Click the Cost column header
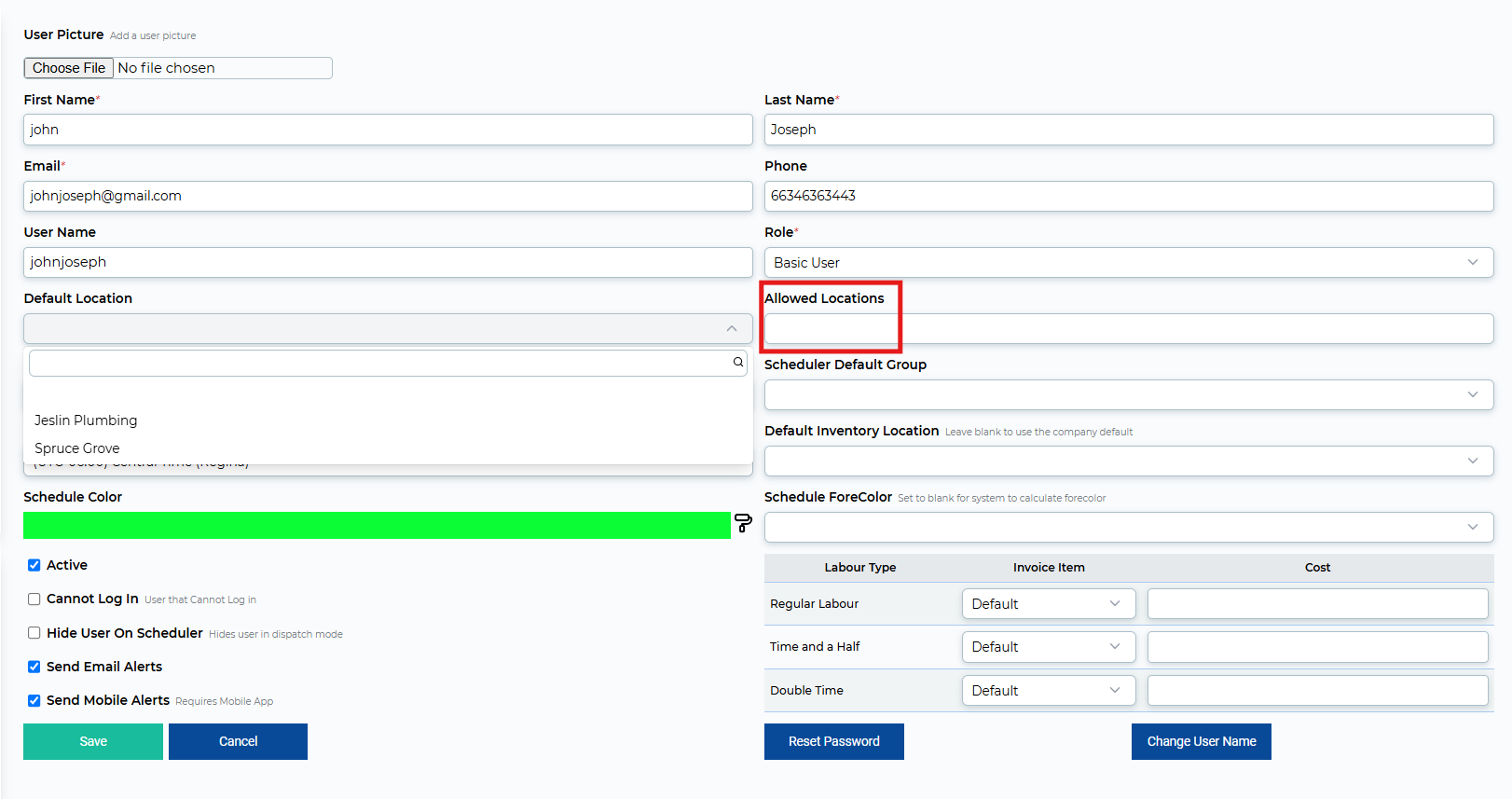Viewport: 1512px width, 799px height. (x=1317, y=567)
